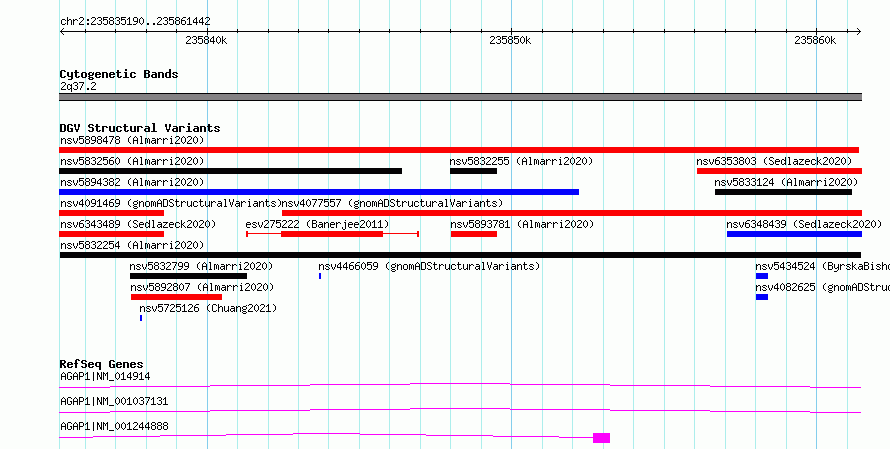This screenshot has height=449, width=890.
Task: Click the black nsv5833124 variant bar
Action: click(x=783, y=192)
